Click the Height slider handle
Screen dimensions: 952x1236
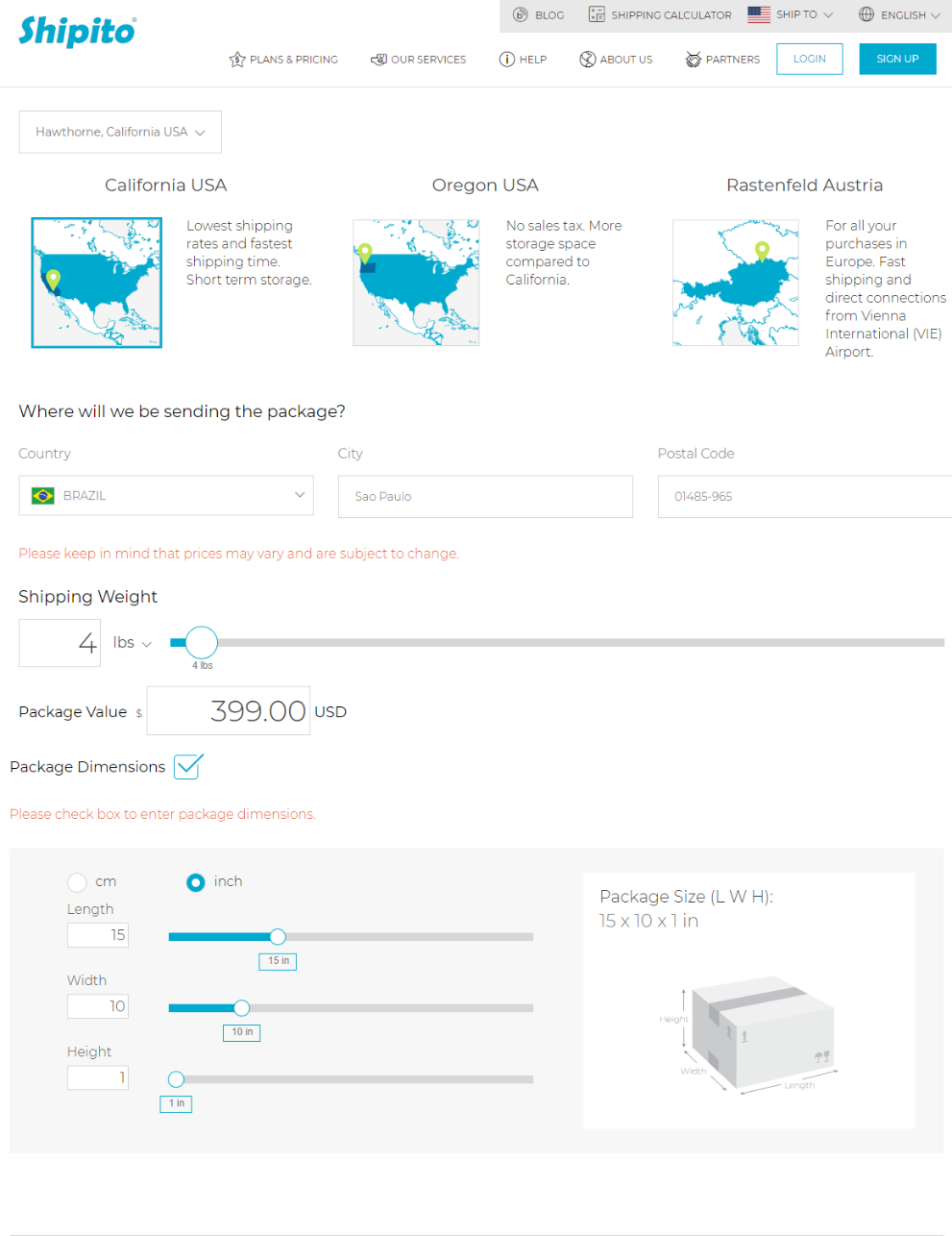coord(176,1079)
